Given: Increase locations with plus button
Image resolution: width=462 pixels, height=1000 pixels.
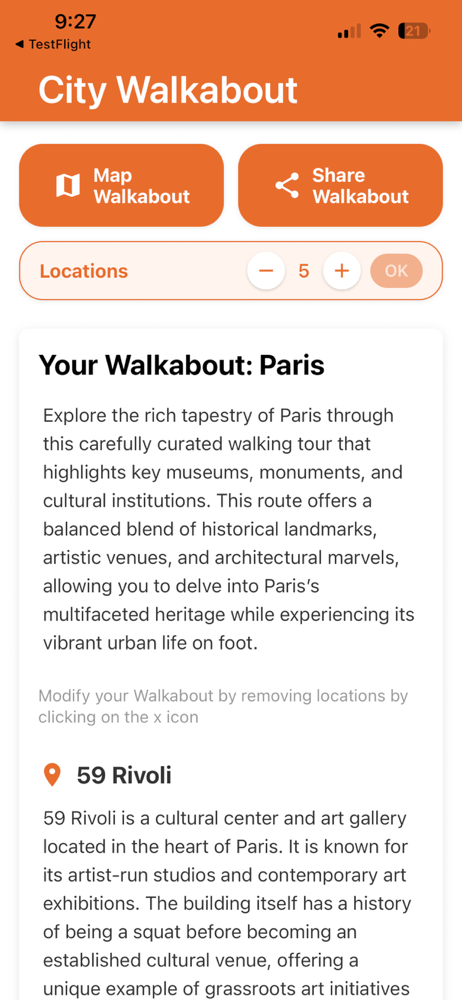Looking at the screenshot, I should (x=342, y=271).
